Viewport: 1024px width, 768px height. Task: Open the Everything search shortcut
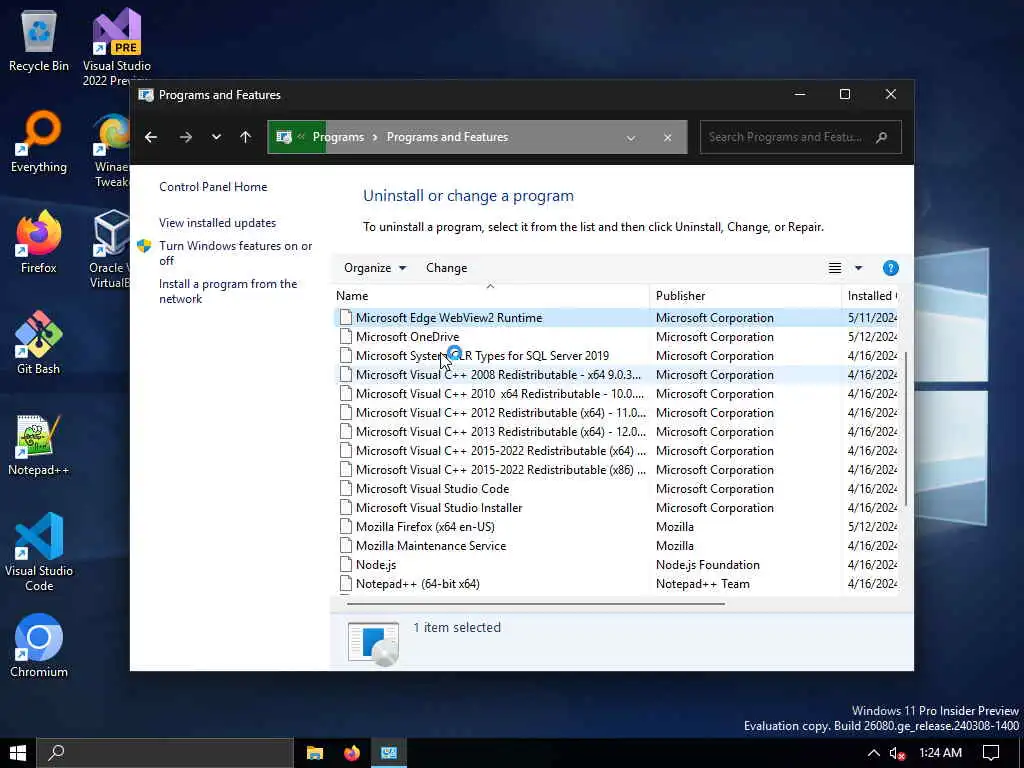click(x=39, y=142)
